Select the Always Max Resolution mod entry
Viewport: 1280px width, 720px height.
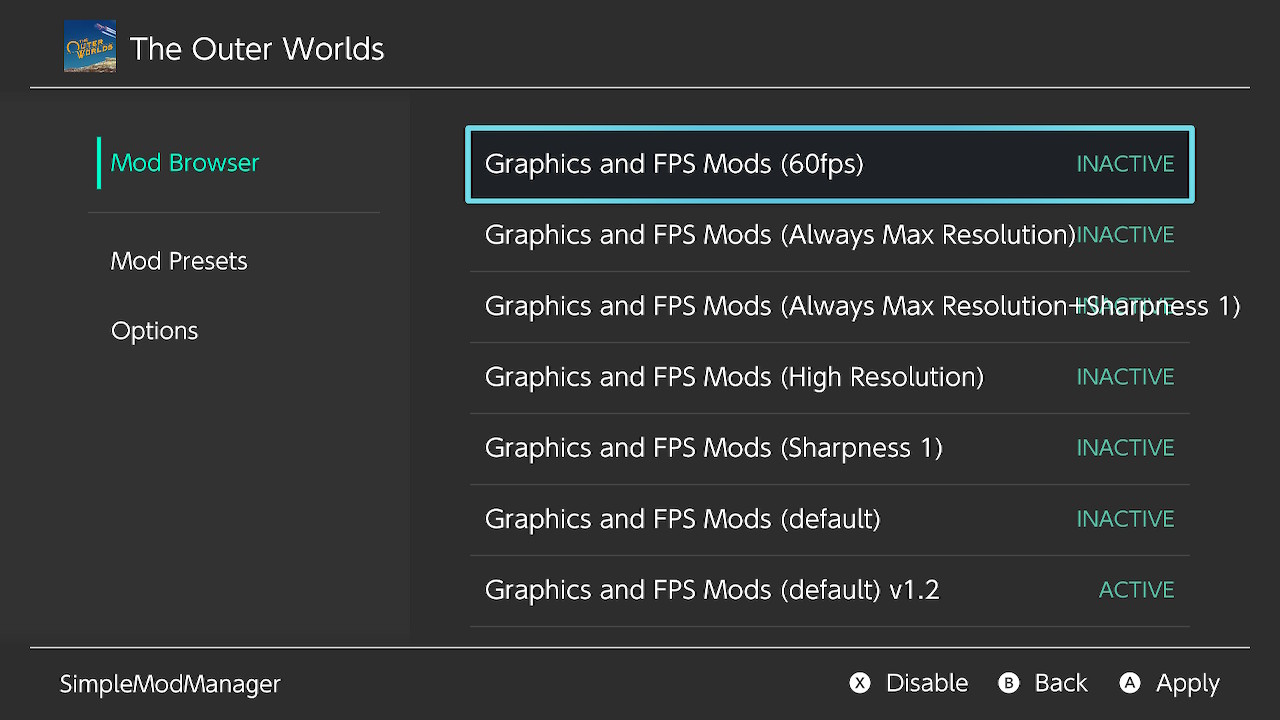point(780,235)
